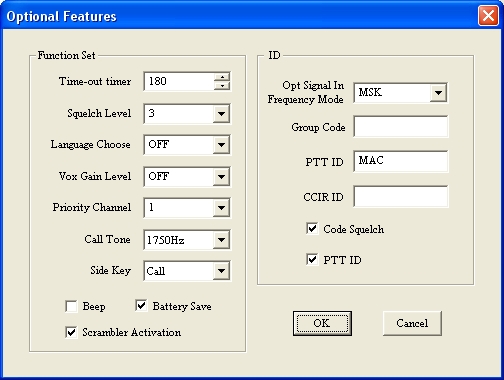
Task: Click the Time-out timer value field
Action: point(179,81)
